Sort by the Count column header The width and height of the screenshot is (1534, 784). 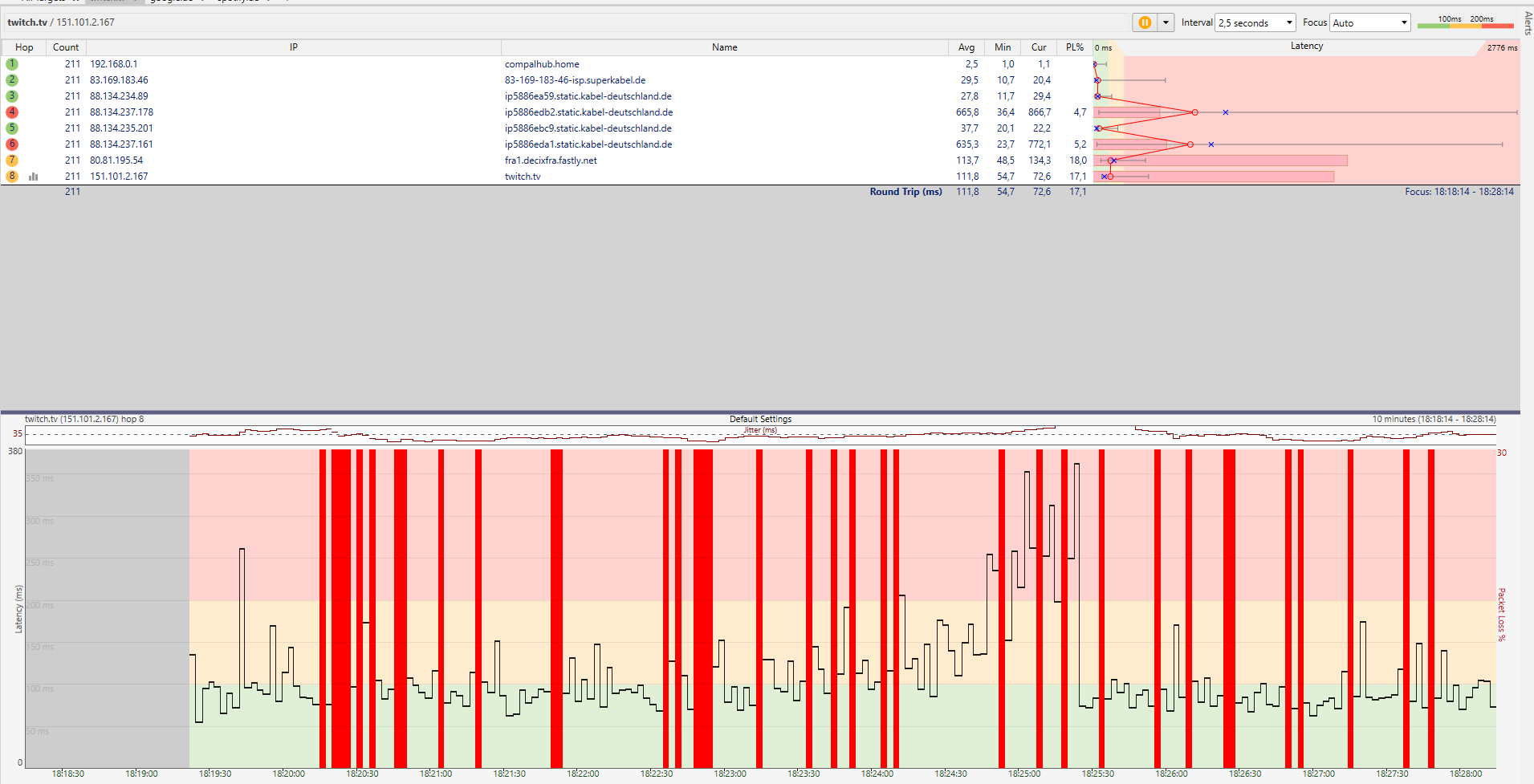coord(66,47)
